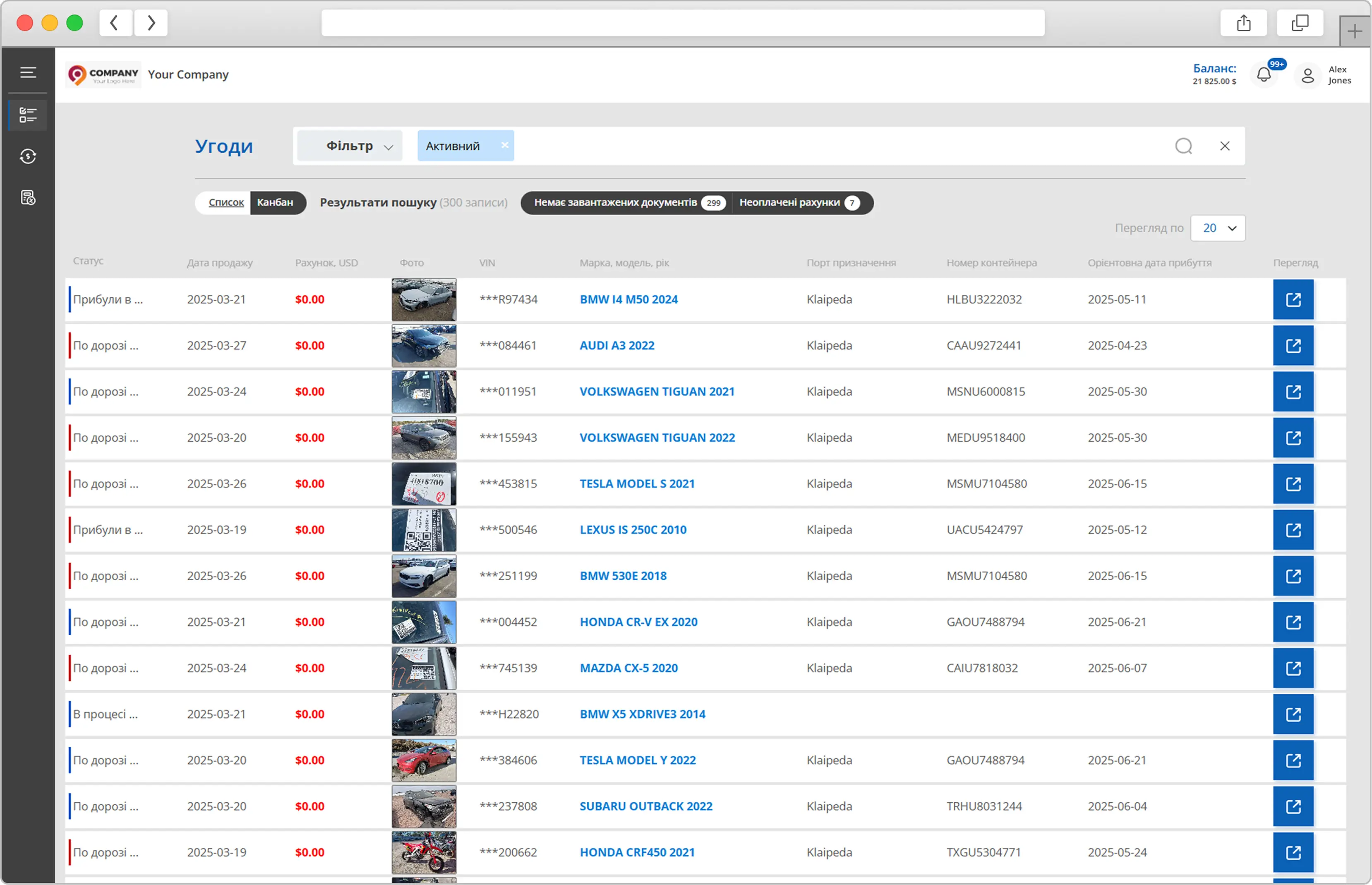Open view for VOLKSWAGEN TIGUAN 2022

[x=1293, y=438]
